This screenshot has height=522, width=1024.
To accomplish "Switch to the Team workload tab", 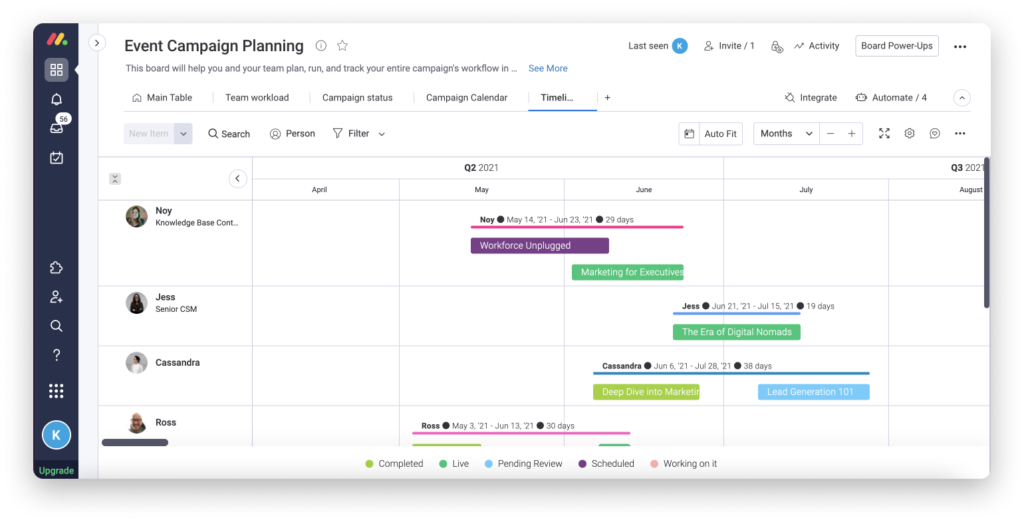I will tap(256, 98).
